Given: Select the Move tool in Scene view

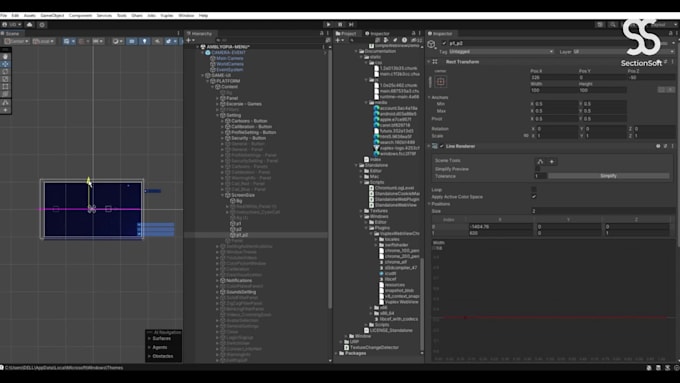Looking at the screenshot, I should [x=5, y=64].
